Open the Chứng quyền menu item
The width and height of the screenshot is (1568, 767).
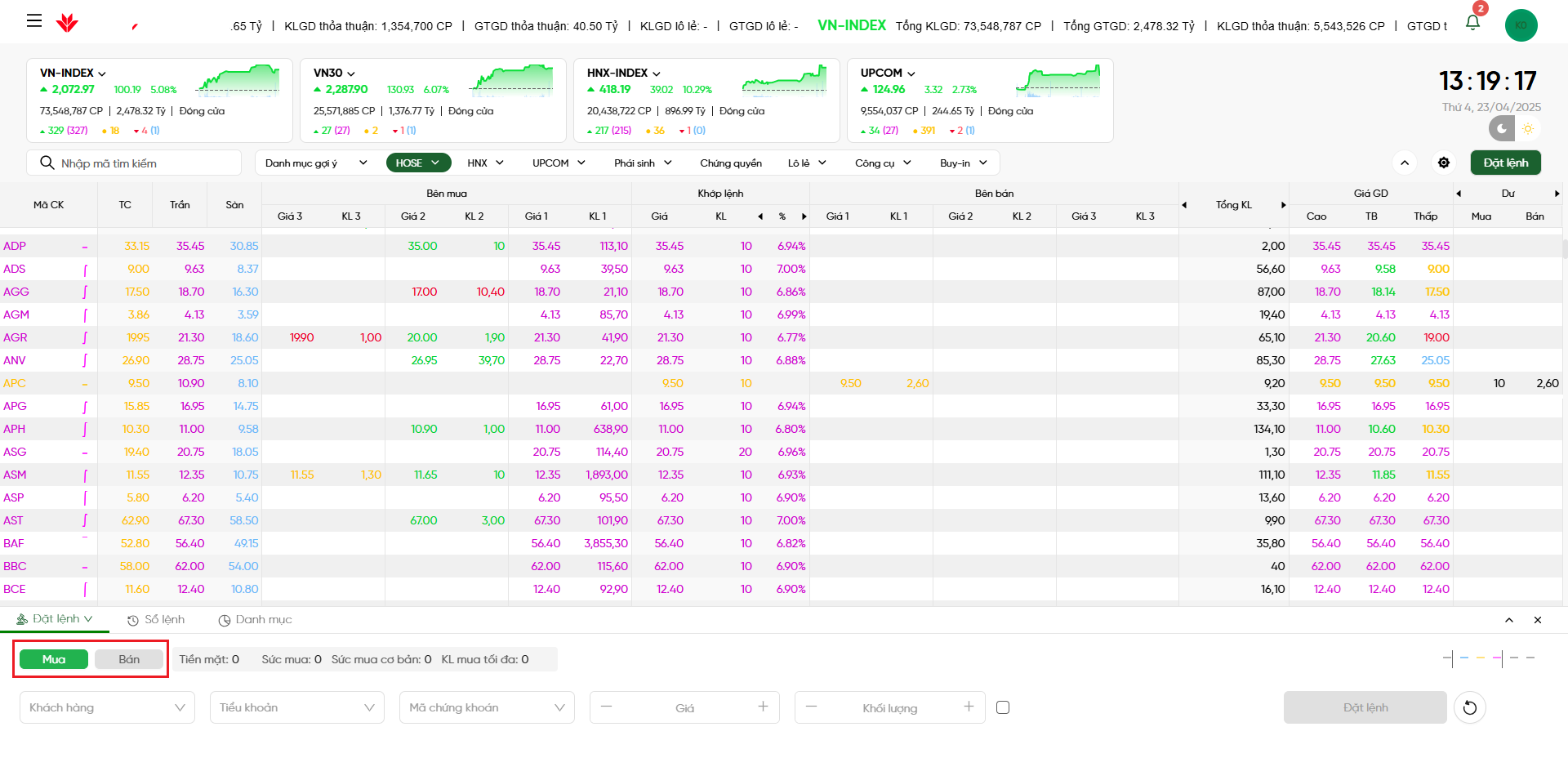[730, 163]
